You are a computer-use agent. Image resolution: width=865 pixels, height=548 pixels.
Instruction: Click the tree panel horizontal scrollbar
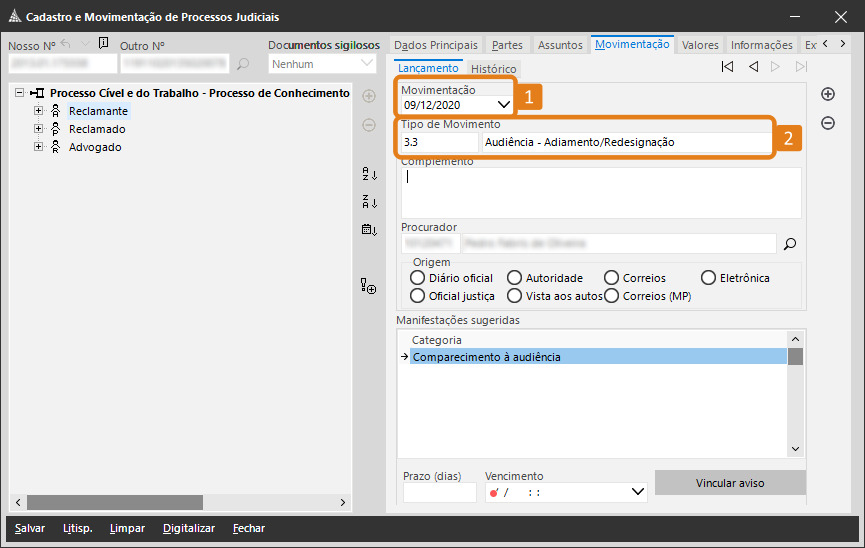tap(115, 502)
